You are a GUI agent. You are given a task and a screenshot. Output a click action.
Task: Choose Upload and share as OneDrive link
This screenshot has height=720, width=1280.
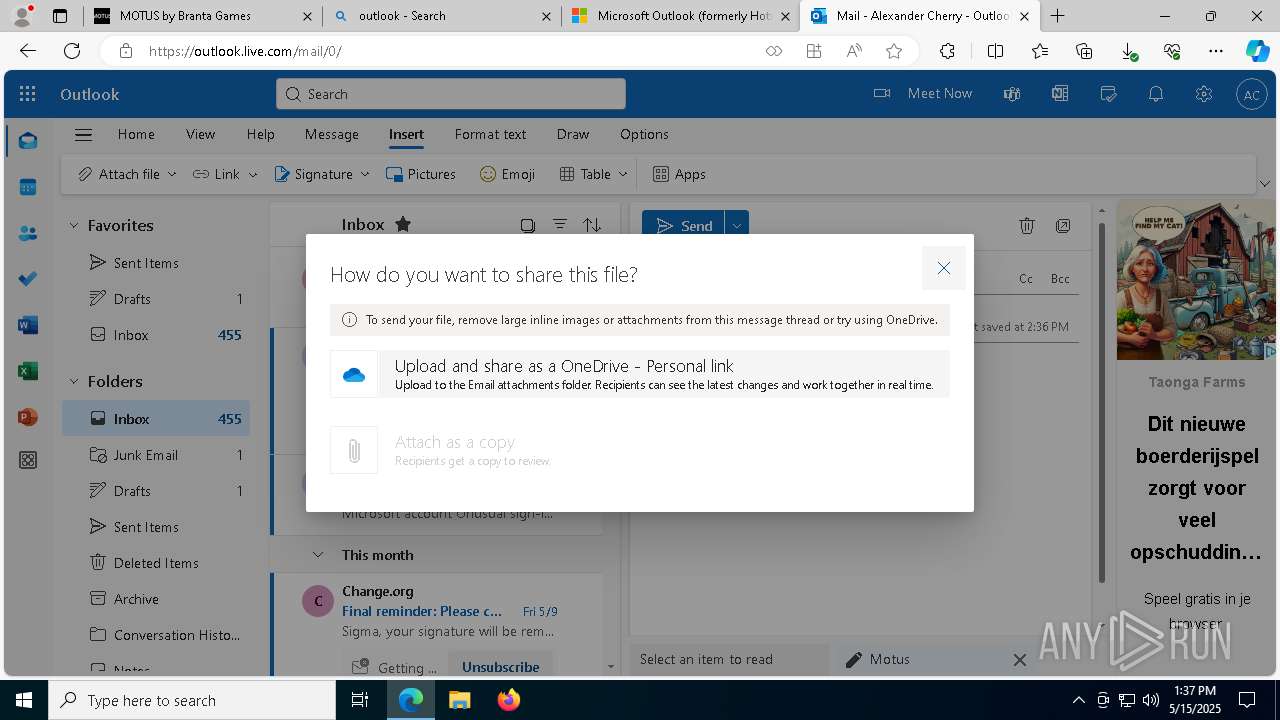point(640,374)
